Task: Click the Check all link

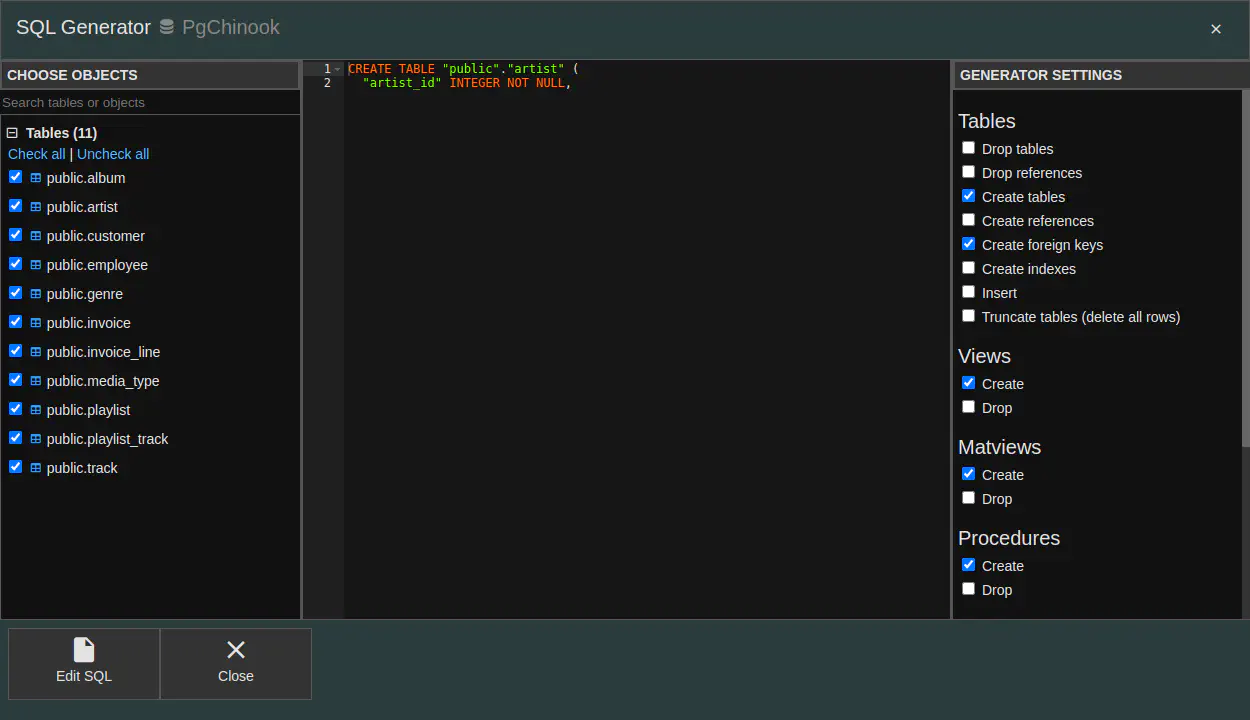Action: [37, 154]
